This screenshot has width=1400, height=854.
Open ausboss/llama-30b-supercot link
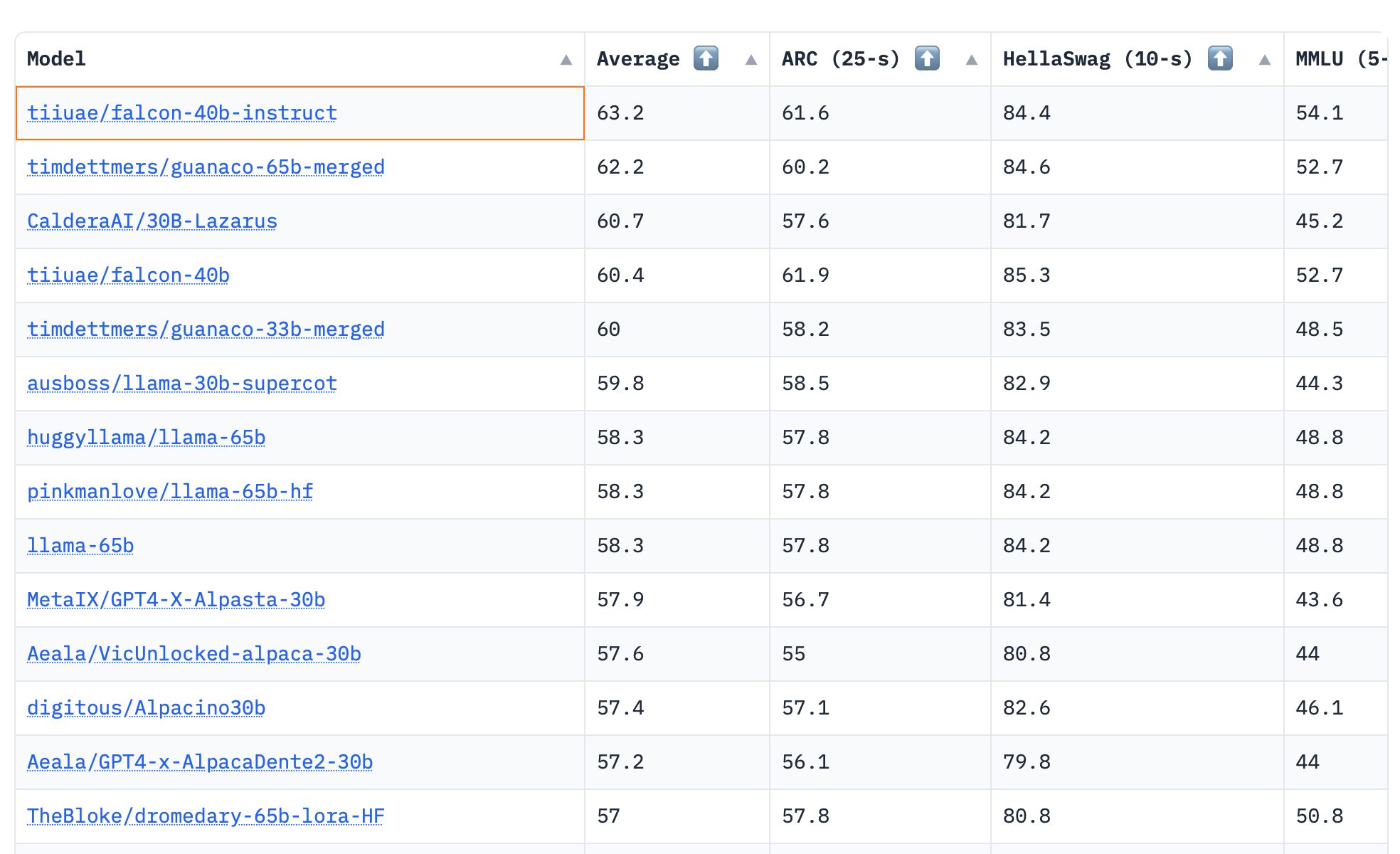pyautogui.click(x=182, y=384)
